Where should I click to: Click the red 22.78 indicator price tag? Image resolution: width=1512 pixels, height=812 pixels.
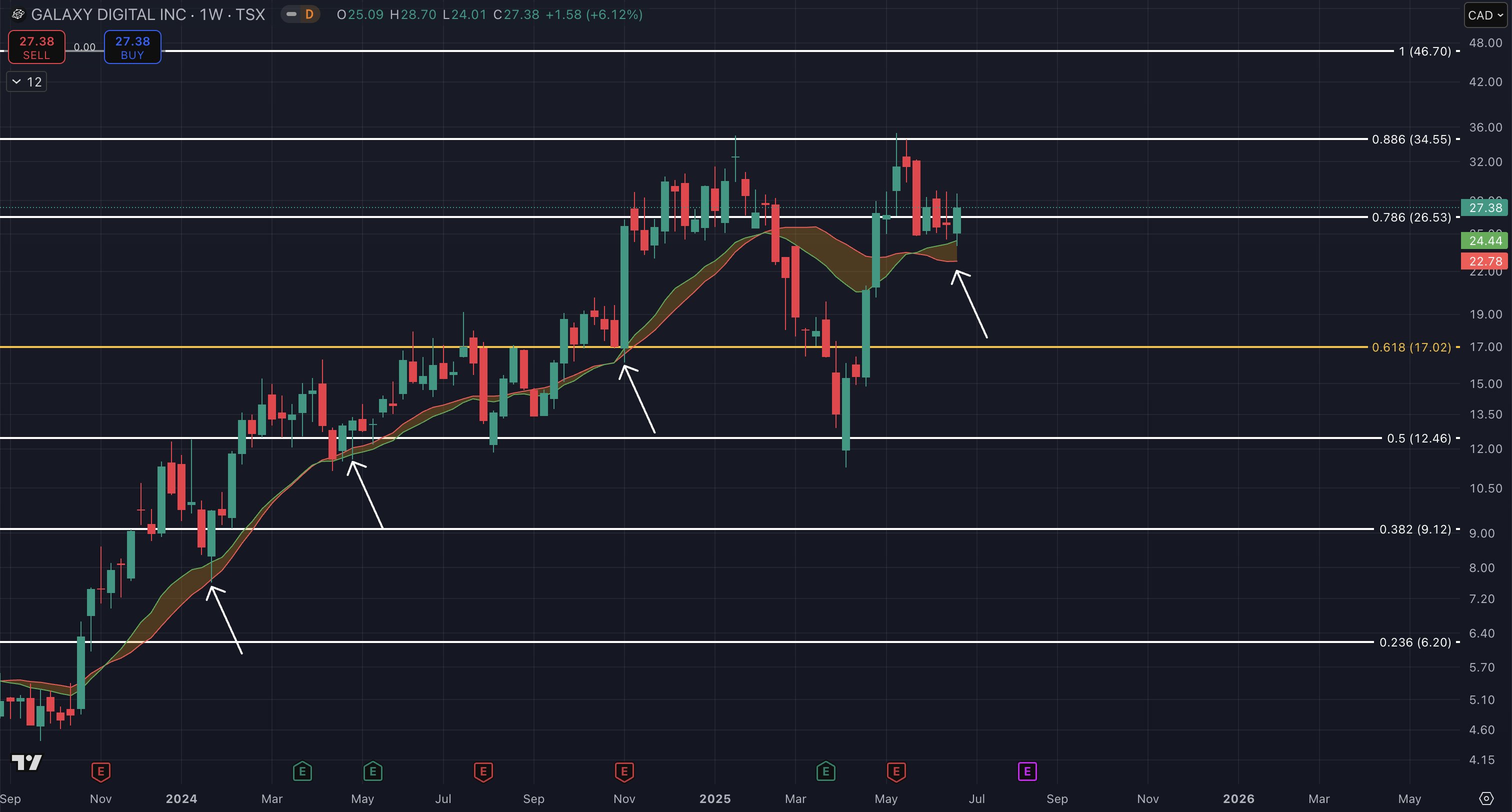[x=1484, y=261]
